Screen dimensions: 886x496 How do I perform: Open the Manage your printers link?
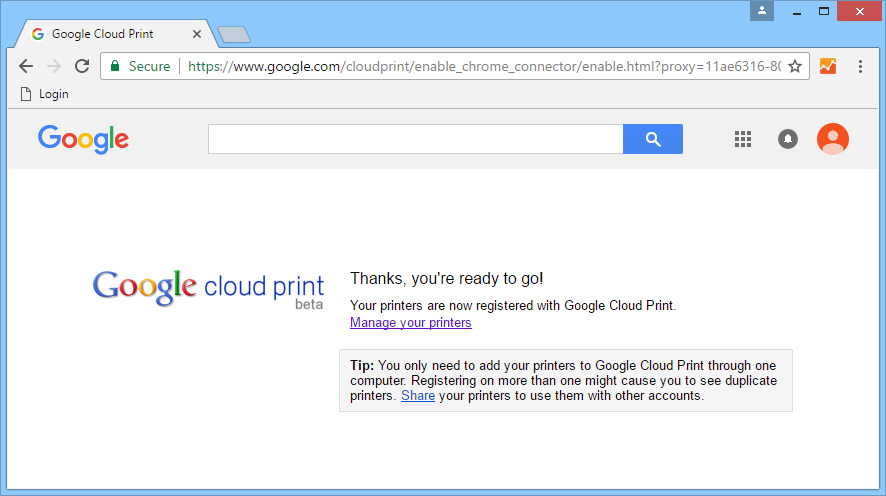click(x=410, y=323)
